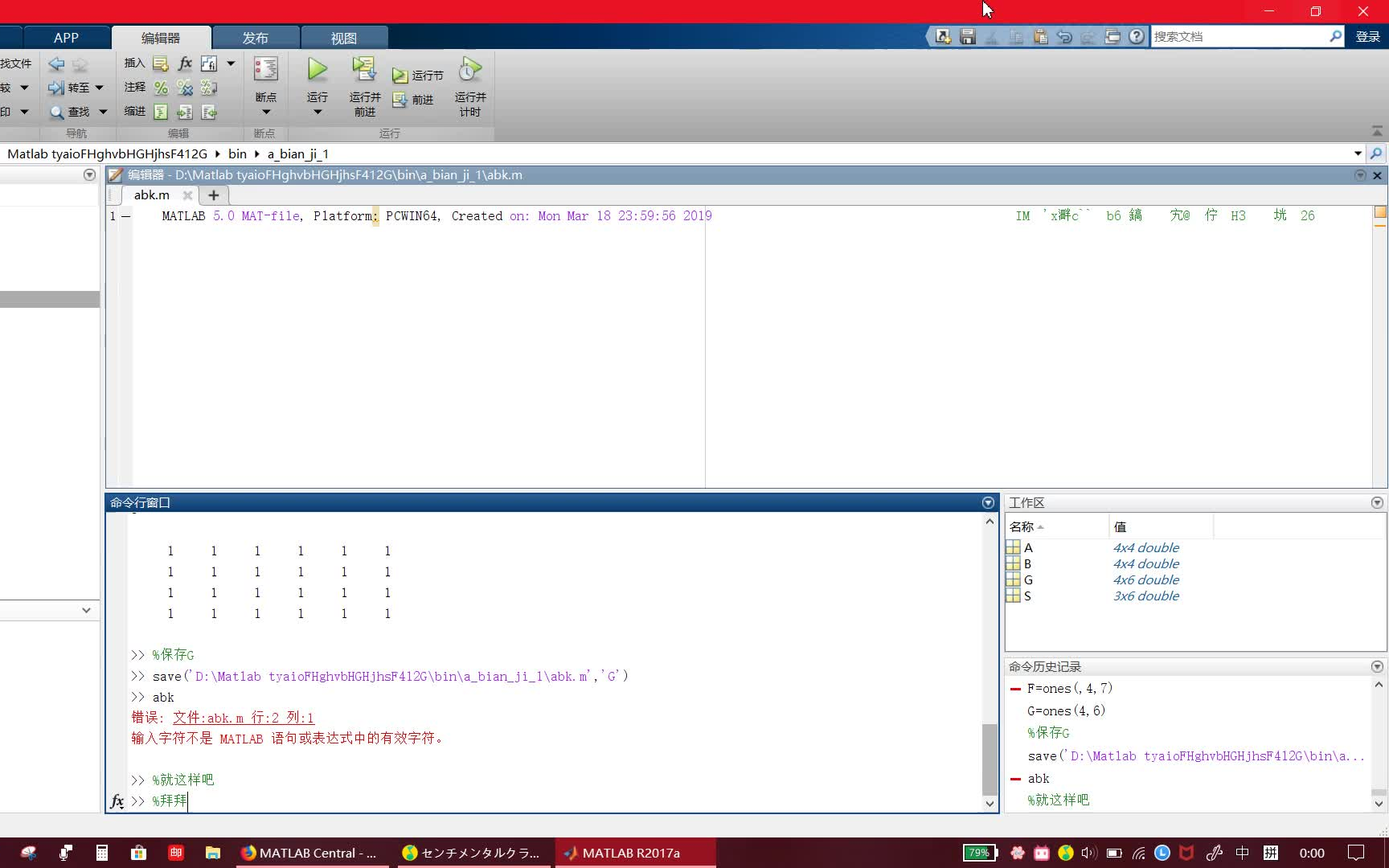Image resolution: width=1389 pixels, height=868 pixels.
Task: Click the error link 文件:abk.m 行:2 列:1
Action: (x=244, y=718)
